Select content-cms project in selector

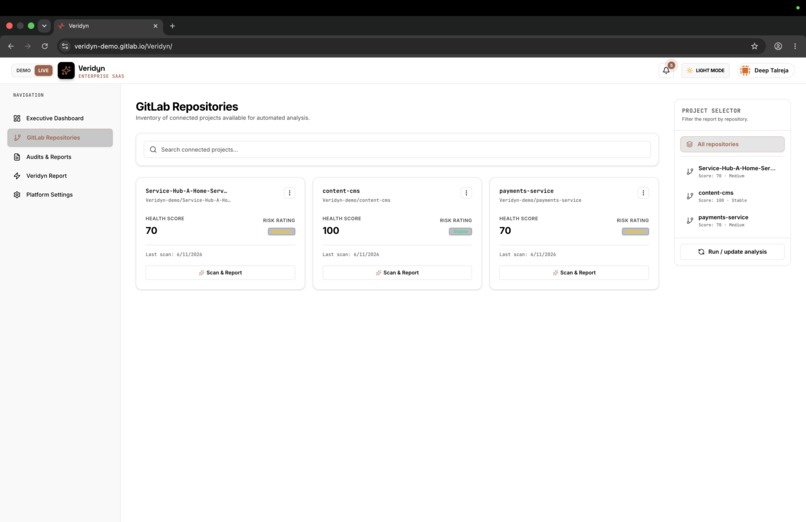coord(732,196)
